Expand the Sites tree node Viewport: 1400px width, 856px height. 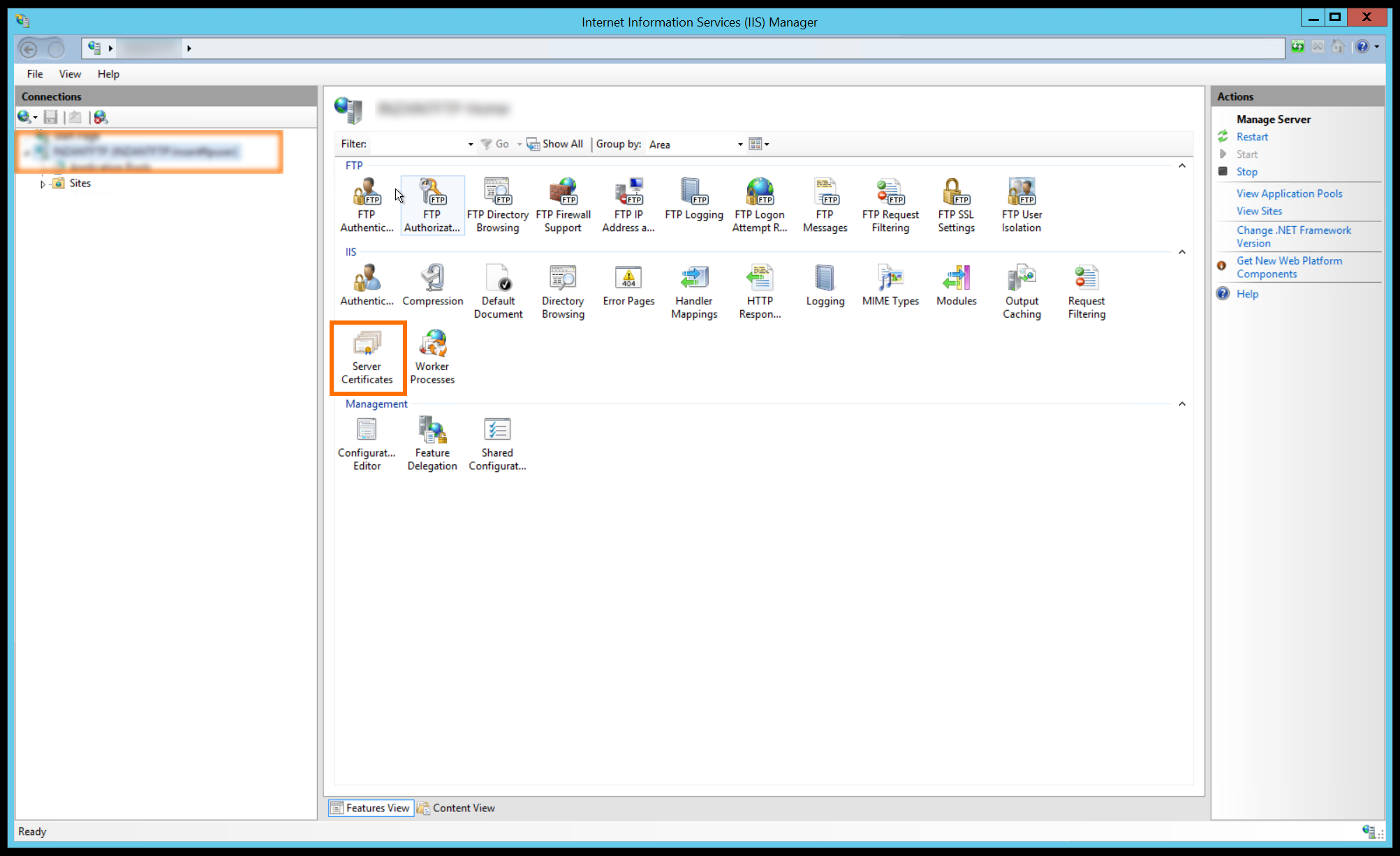click(x=43, y=184)
